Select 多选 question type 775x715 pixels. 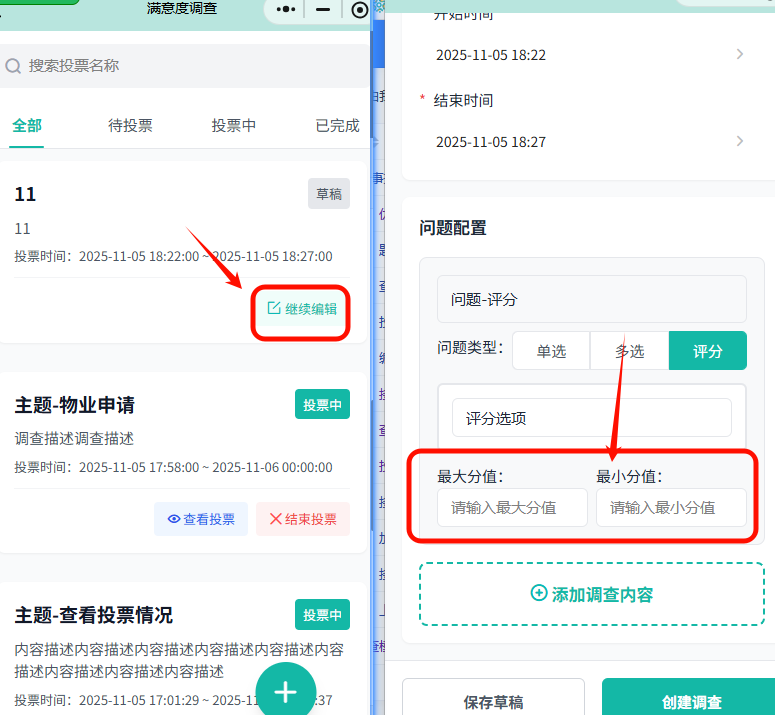pyautogui.click(x=629, y=351)
